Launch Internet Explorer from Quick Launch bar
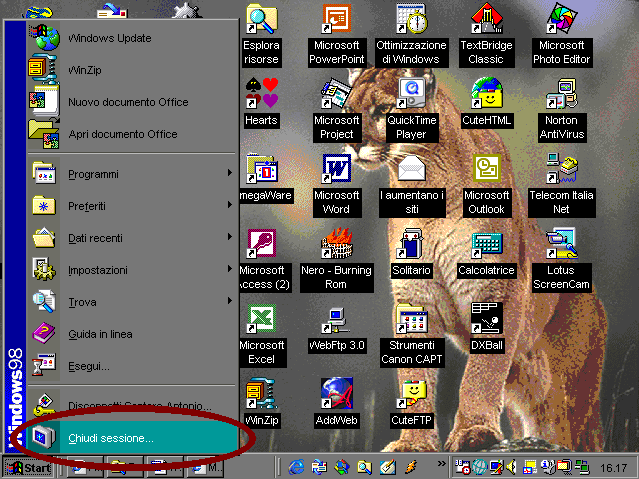The width and height of the screenshot is (639, 479). pyautogui.click(x=296, y=467)
